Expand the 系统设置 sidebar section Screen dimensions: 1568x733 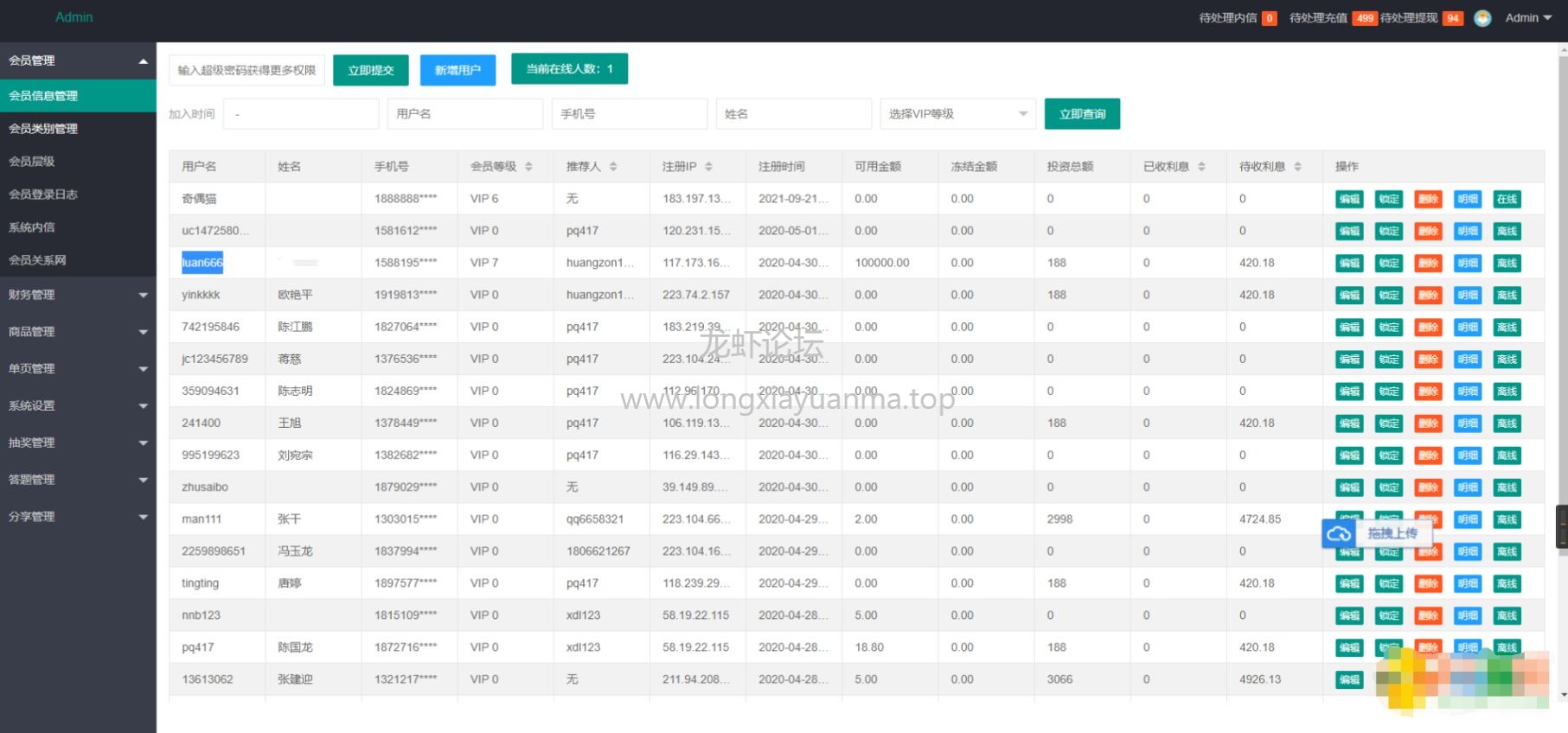(78, 406)
